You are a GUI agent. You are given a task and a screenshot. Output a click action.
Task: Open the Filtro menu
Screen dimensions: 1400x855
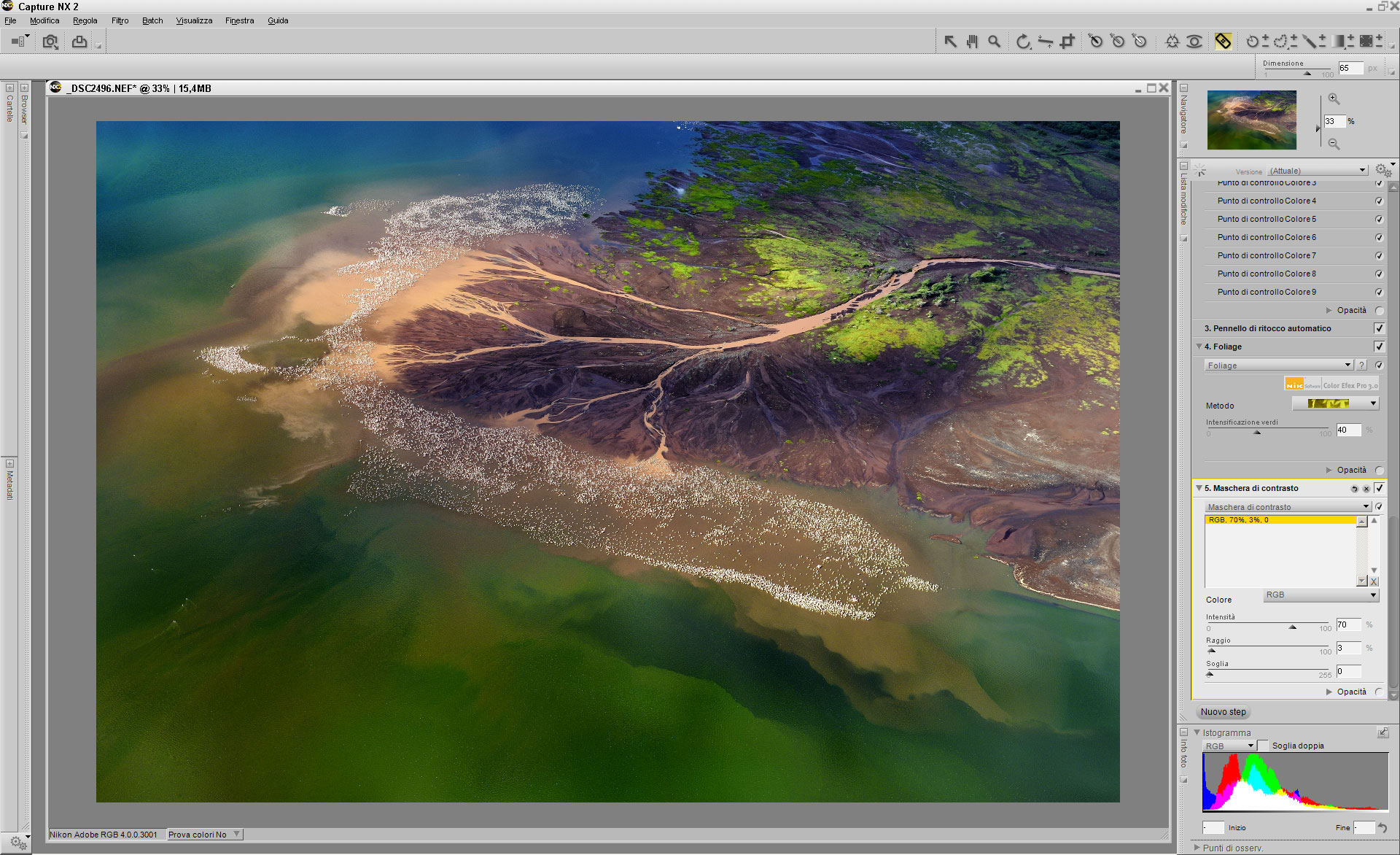click(x=120, y=20)
